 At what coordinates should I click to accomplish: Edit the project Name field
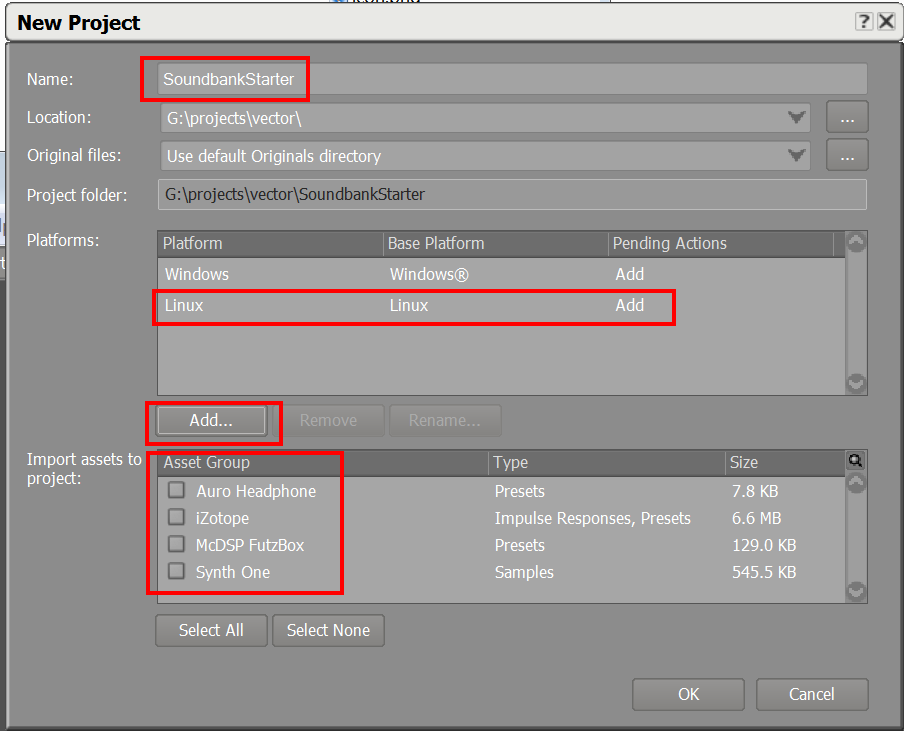400,79
